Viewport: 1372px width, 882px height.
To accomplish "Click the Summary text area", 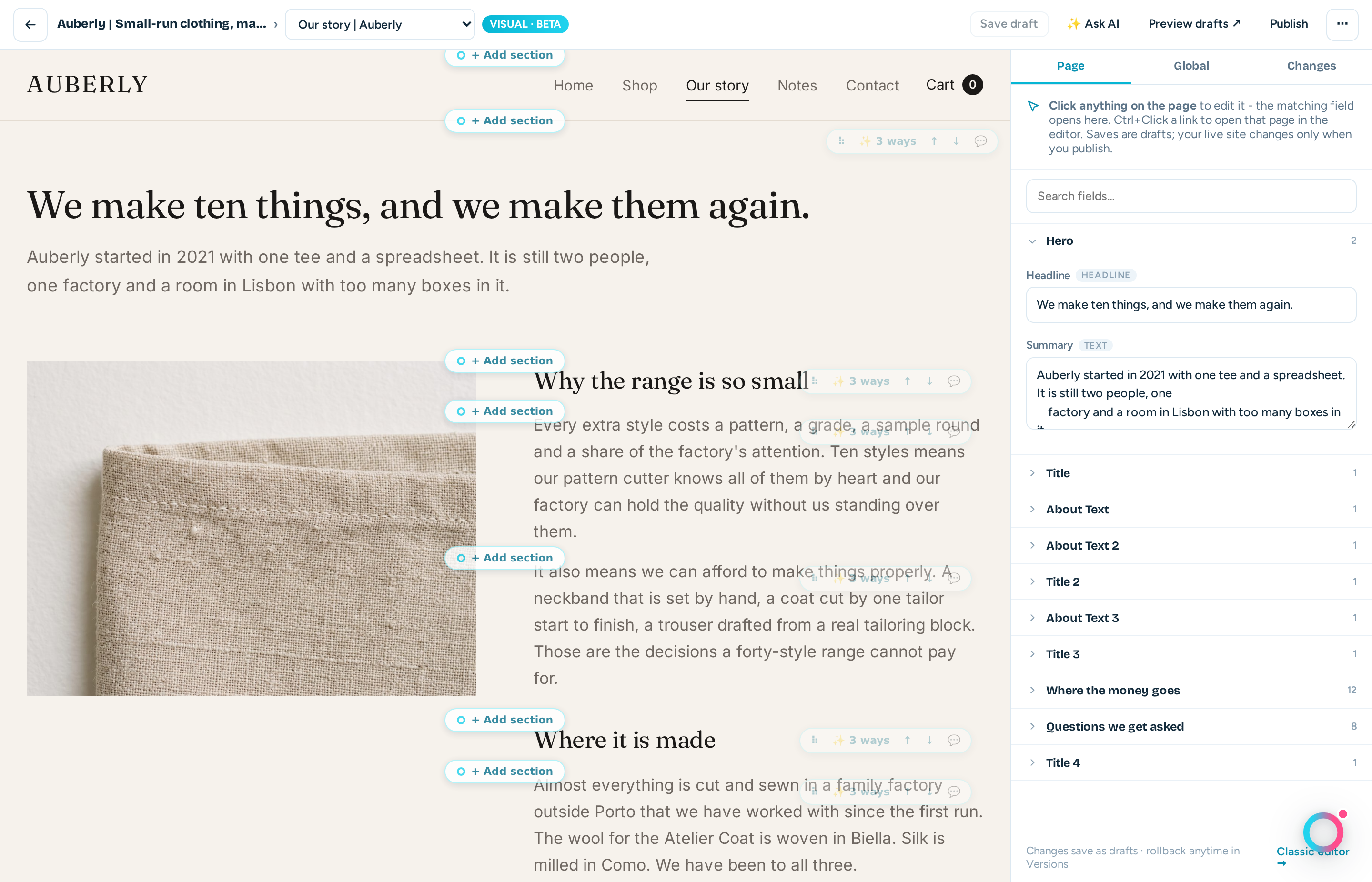I will click(x=1191, y=393).
